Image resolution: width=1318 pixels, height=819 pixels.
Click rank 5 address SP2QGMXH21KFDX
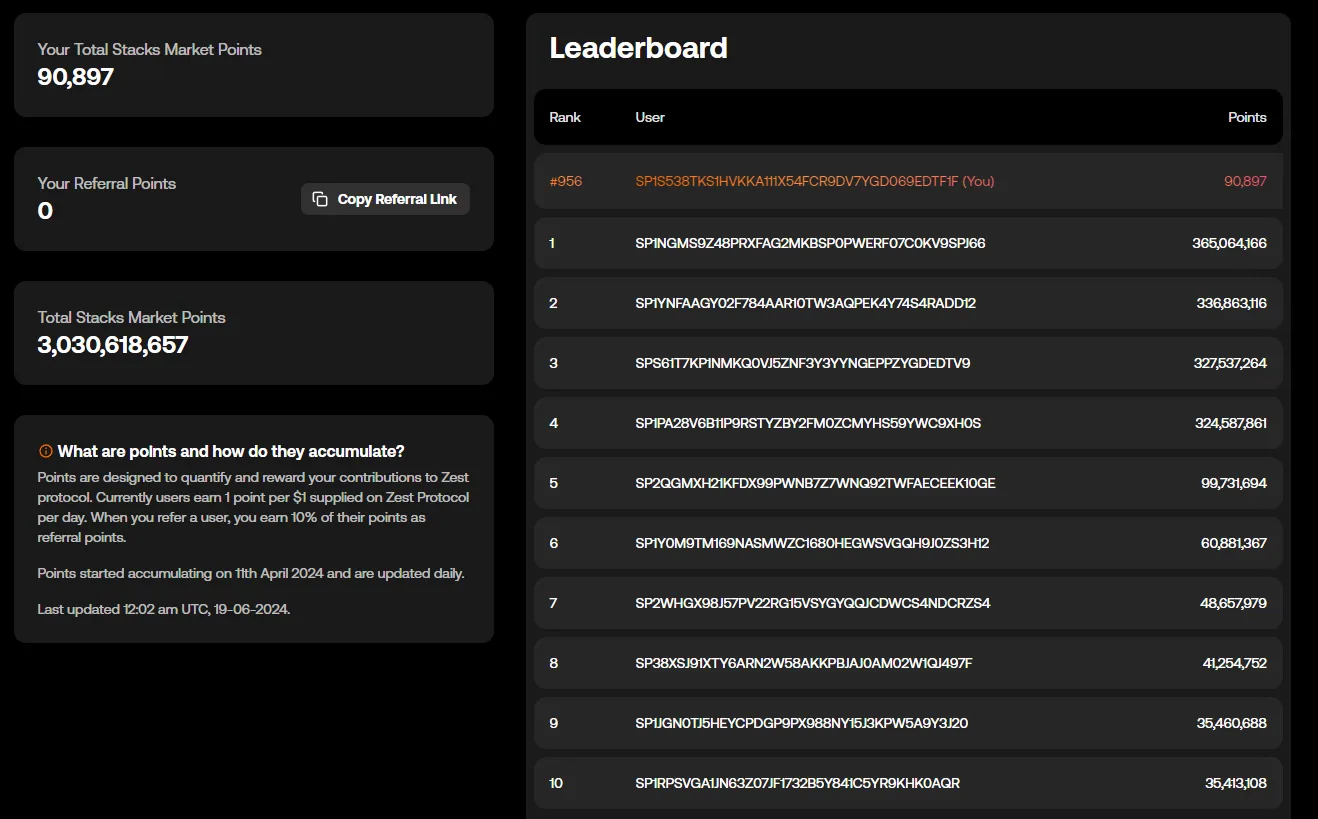pyautogui.click(x=816, y=483)
